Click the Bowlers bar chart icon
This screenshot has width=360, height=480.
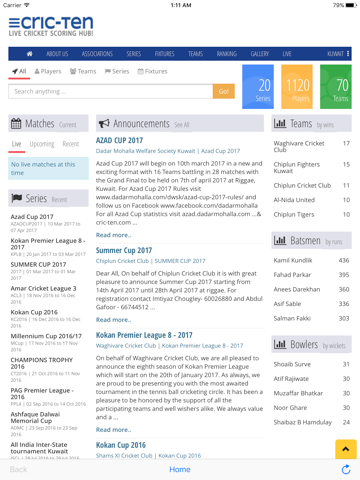(280, 344)
